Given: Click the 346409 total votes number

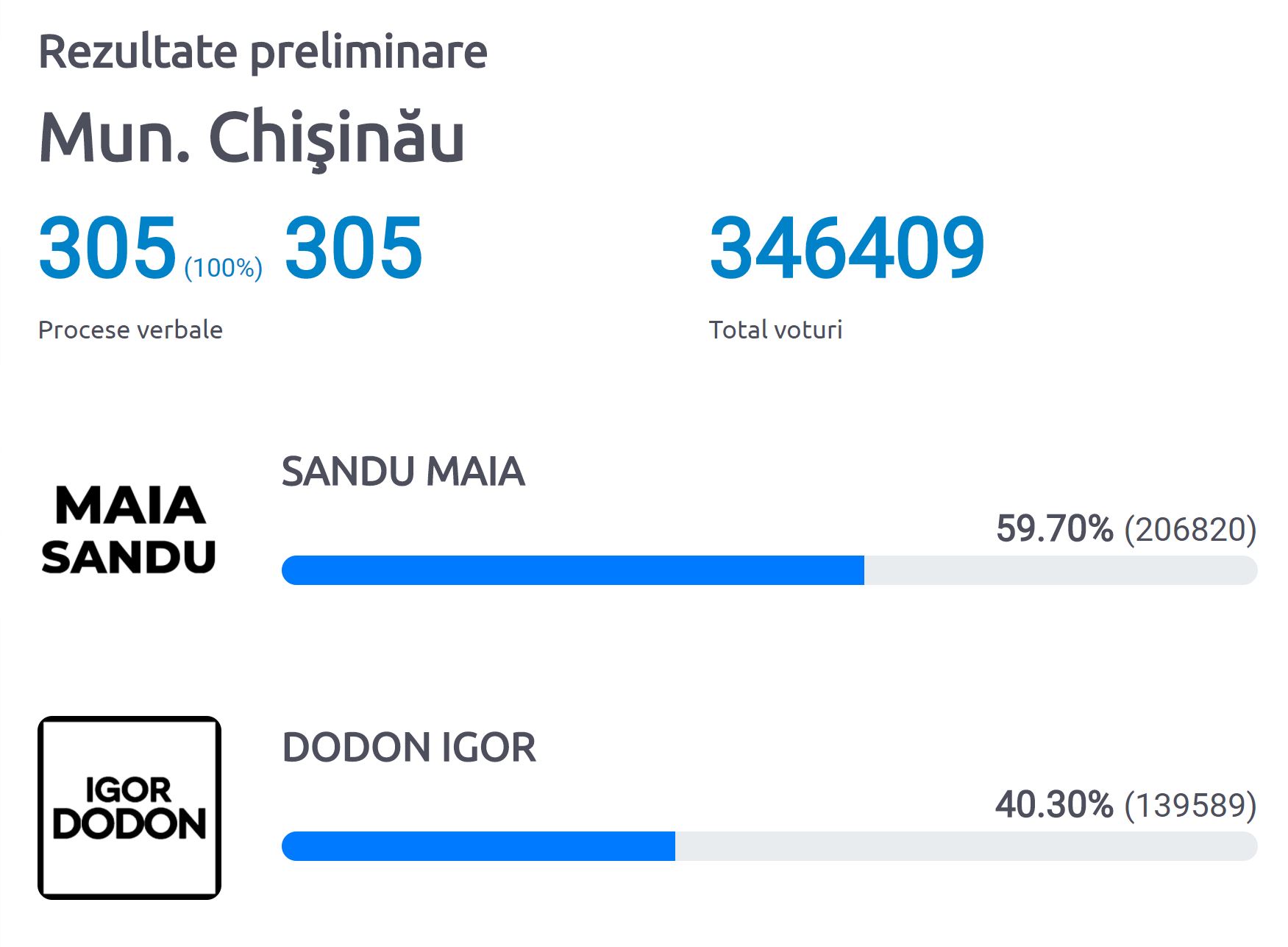Looking at the screenshot, I should tap(847, 247).
